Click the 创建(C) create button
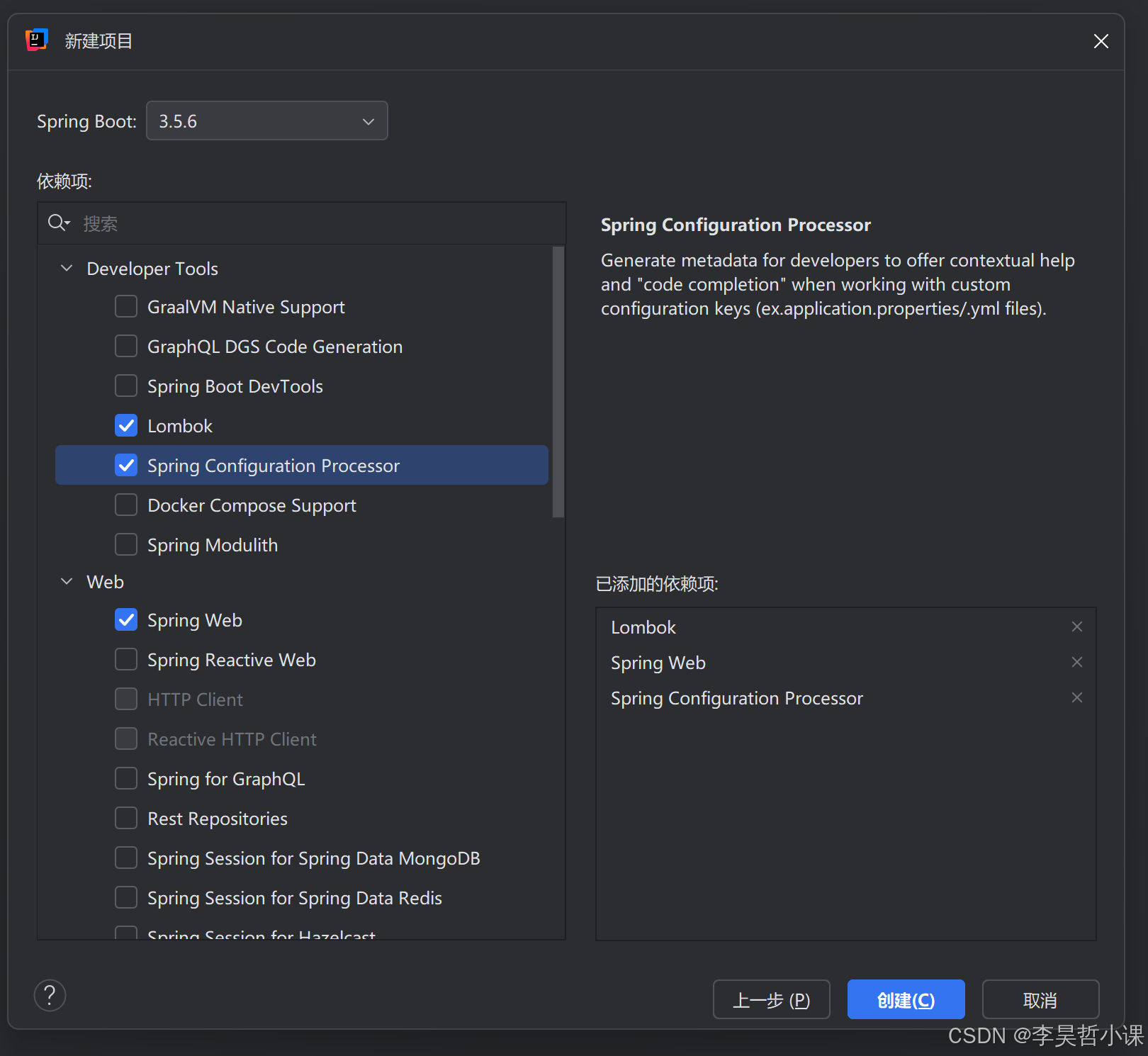Viewport: 1148px width, 1056px height. [906, 999]
